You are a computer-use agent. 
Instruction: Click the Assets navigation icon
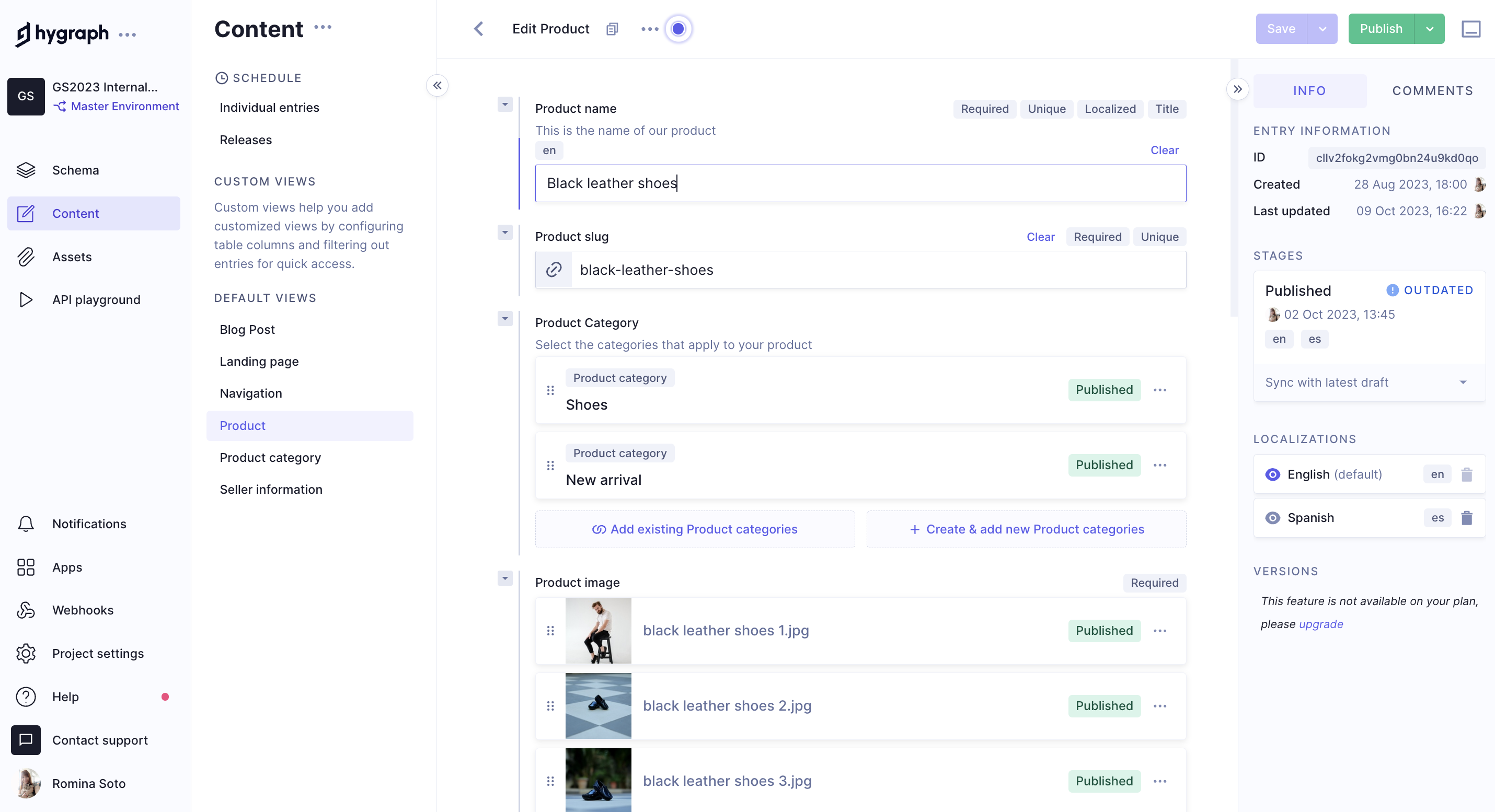(26, 256)
